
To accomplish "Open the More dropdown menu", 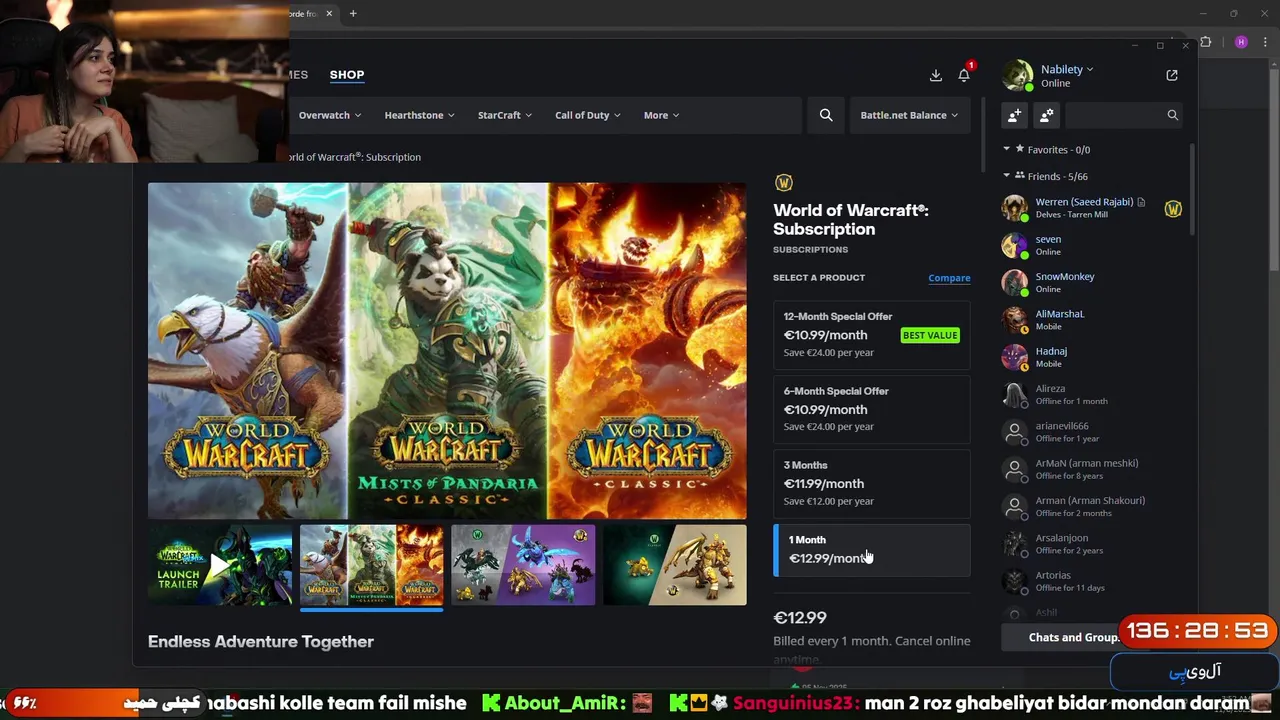I will tap(661, 115).
